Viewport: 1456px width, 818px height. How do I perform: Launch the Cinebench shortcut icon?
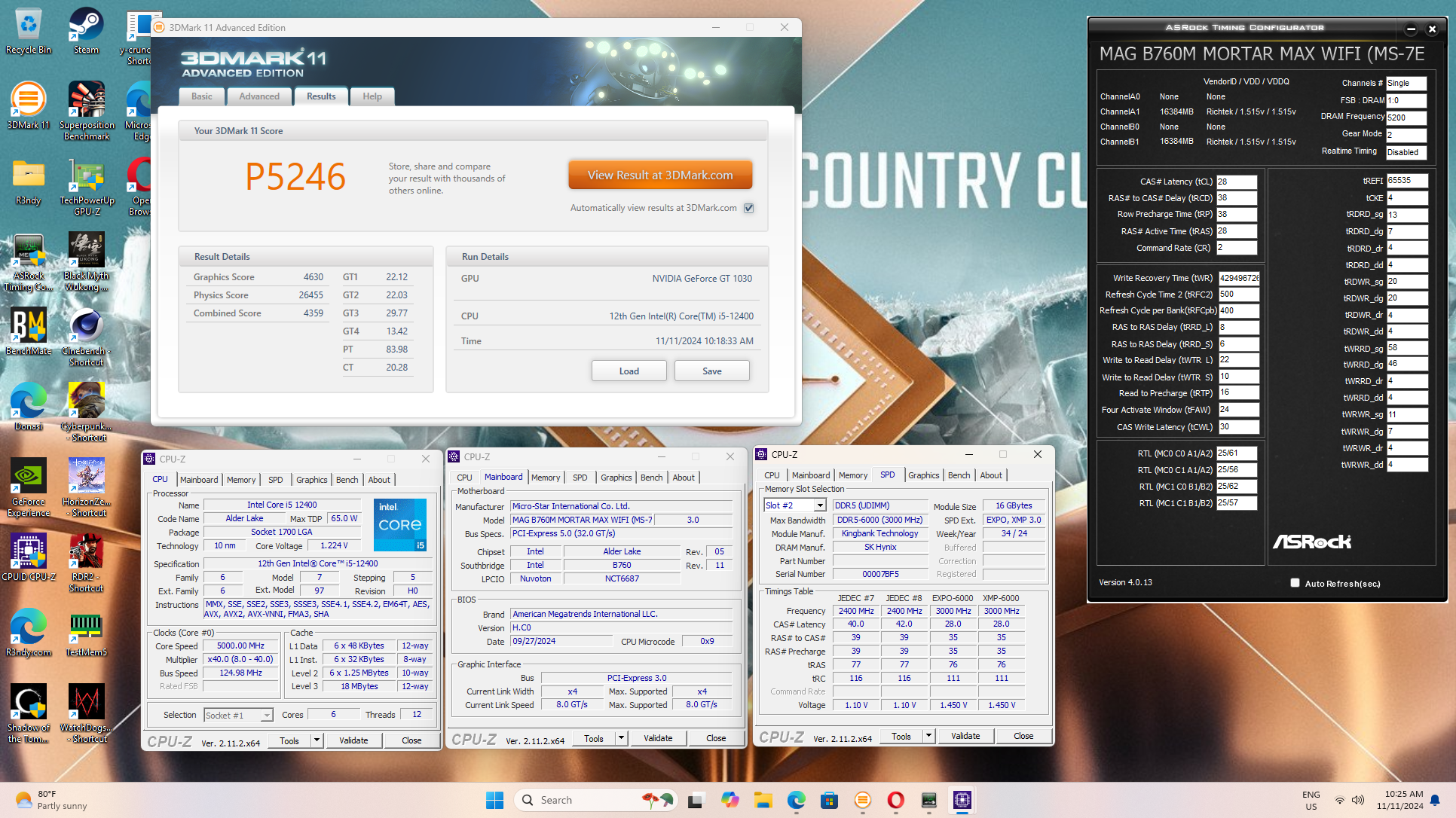point(87,337)
